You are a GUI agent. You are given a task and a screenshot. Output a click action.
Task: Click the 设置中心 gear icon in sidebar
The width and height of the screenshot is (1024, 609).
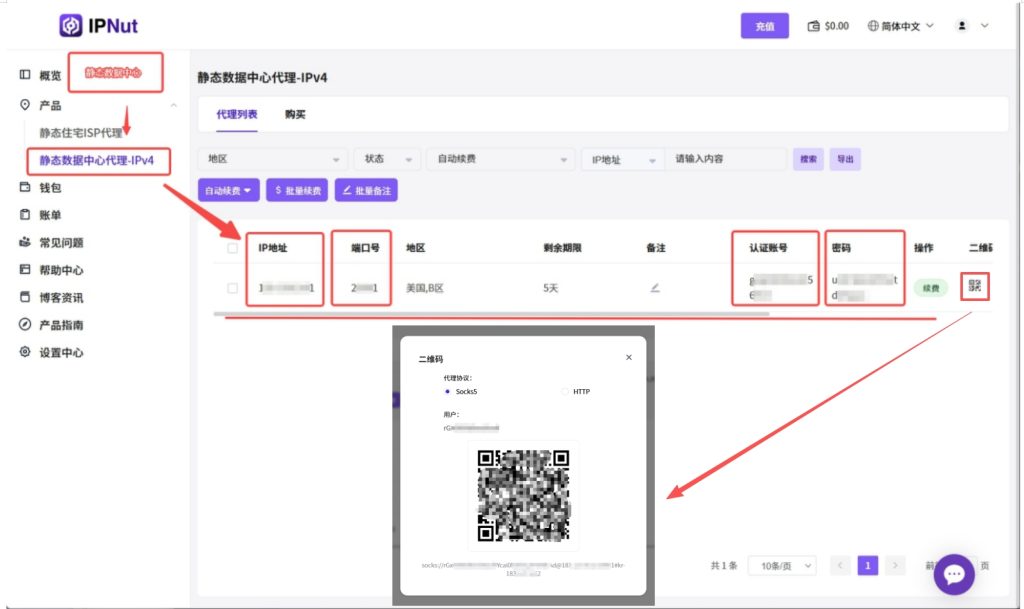pyautogui.click(x=26, y=352)
